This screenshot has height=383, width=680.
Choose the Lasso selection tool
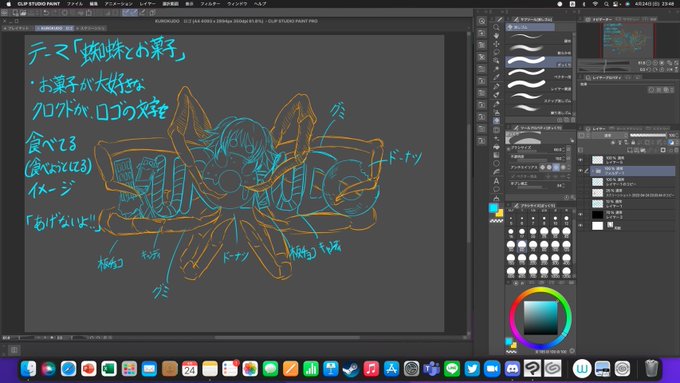point(496,52)
